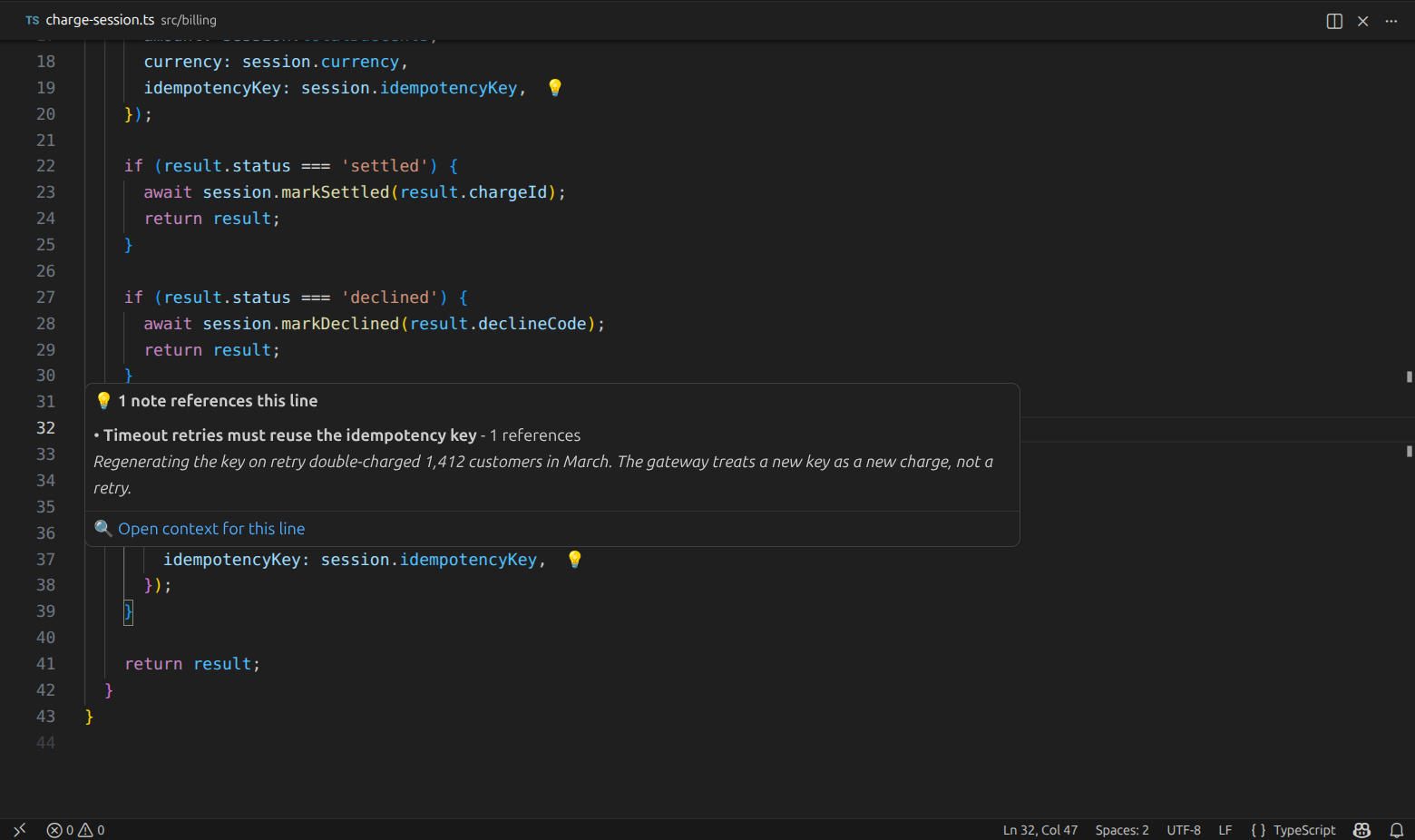Click the lightbulb on line 37

click(x=574, y=559)
